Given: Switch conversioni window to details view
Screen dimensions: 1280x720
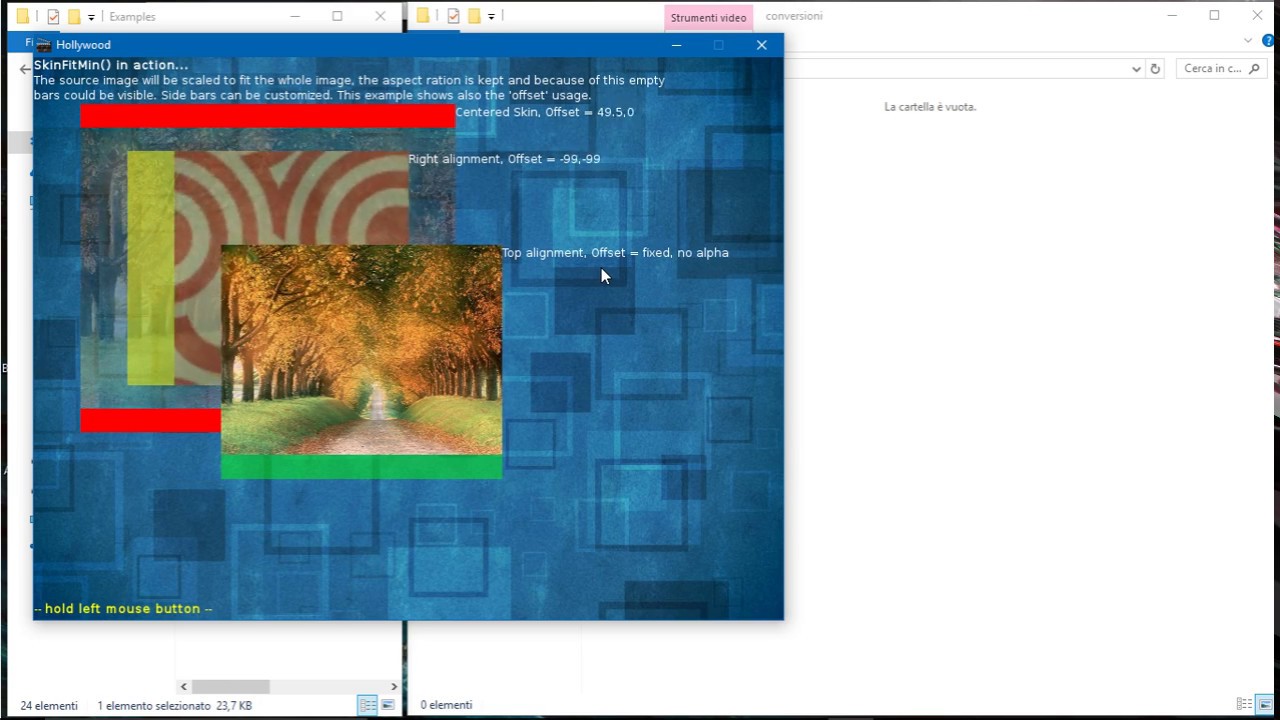Looking at the screenshot, I should point(1244,705).
